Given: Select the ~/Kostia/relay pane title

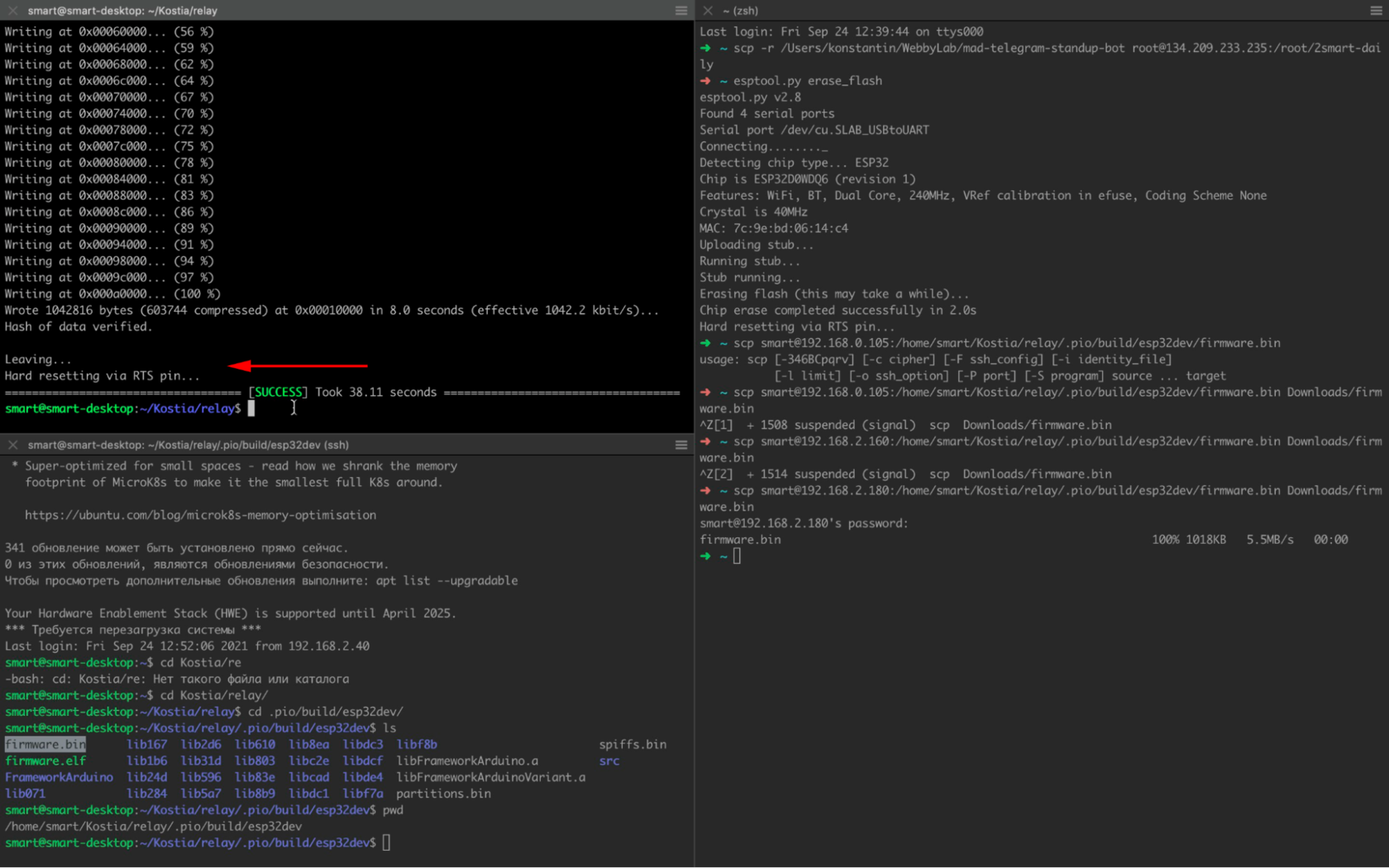Looking at the screenshot, I should click(122, 11).
